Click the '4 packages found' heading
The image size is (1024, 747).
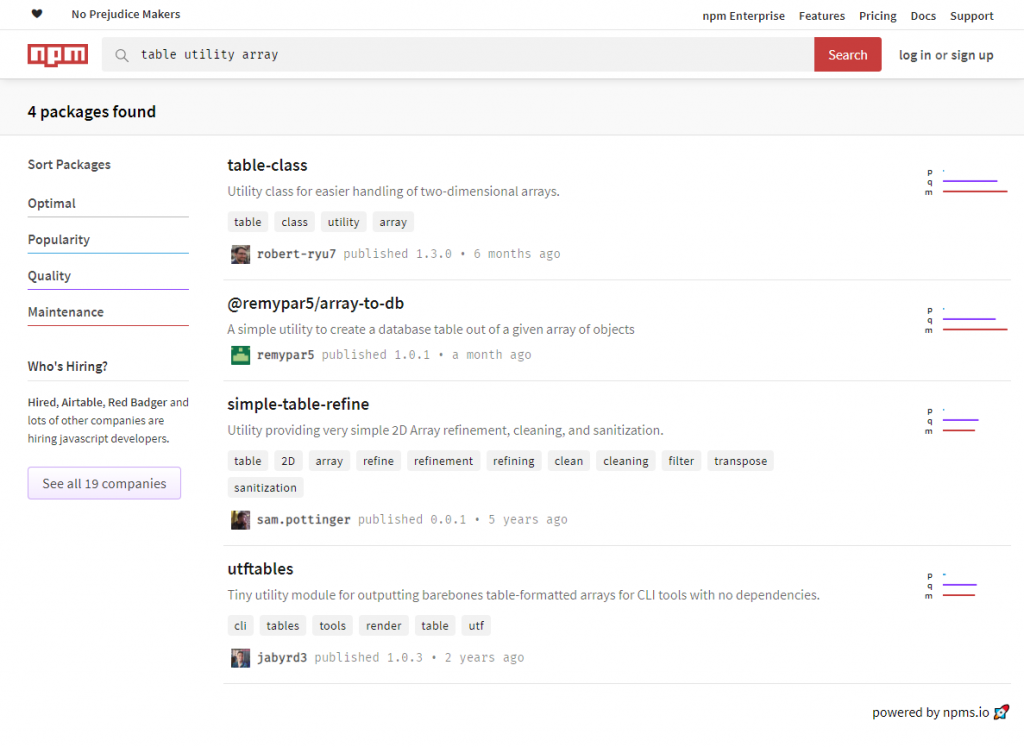point(91,112)
